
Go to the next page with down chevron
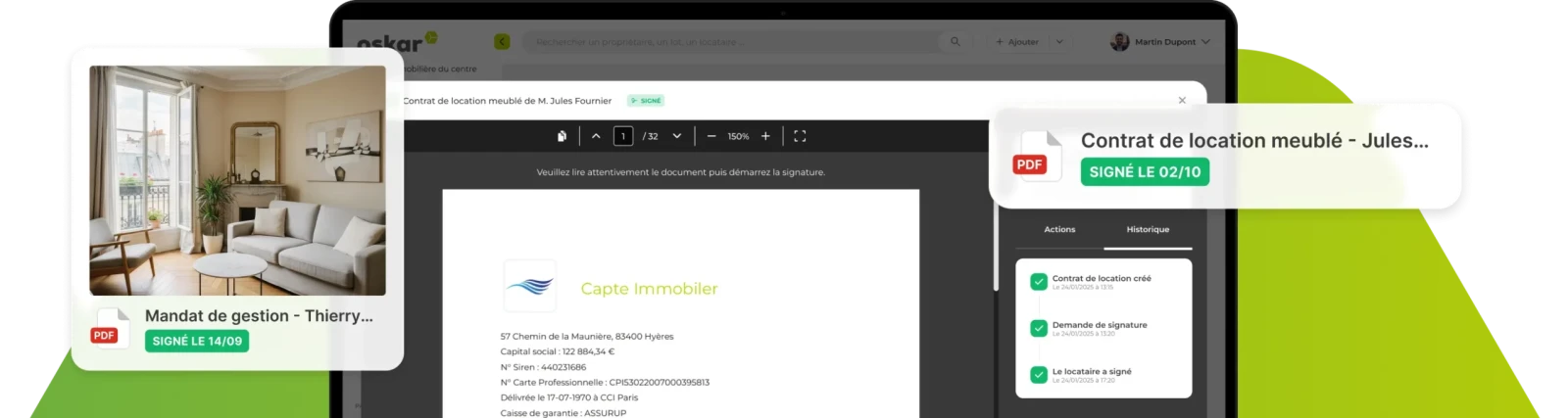(x=677, y=136)
